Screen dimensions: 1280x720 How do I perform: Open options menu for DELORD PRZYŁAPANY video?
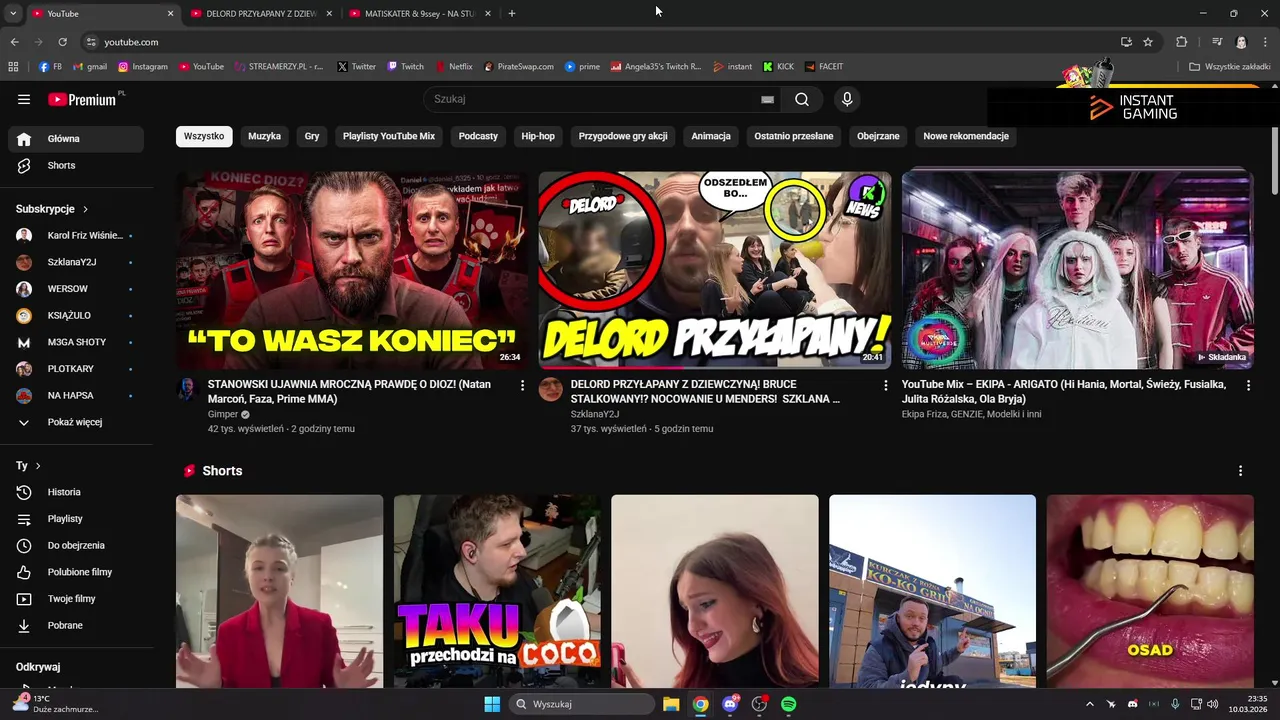coord(885,385)
